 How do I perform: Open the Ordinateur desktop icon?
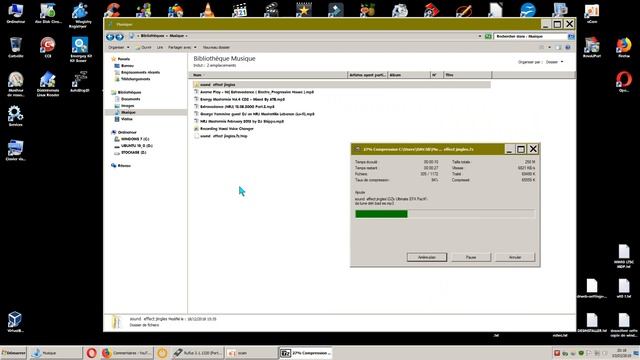coord(16,13)
